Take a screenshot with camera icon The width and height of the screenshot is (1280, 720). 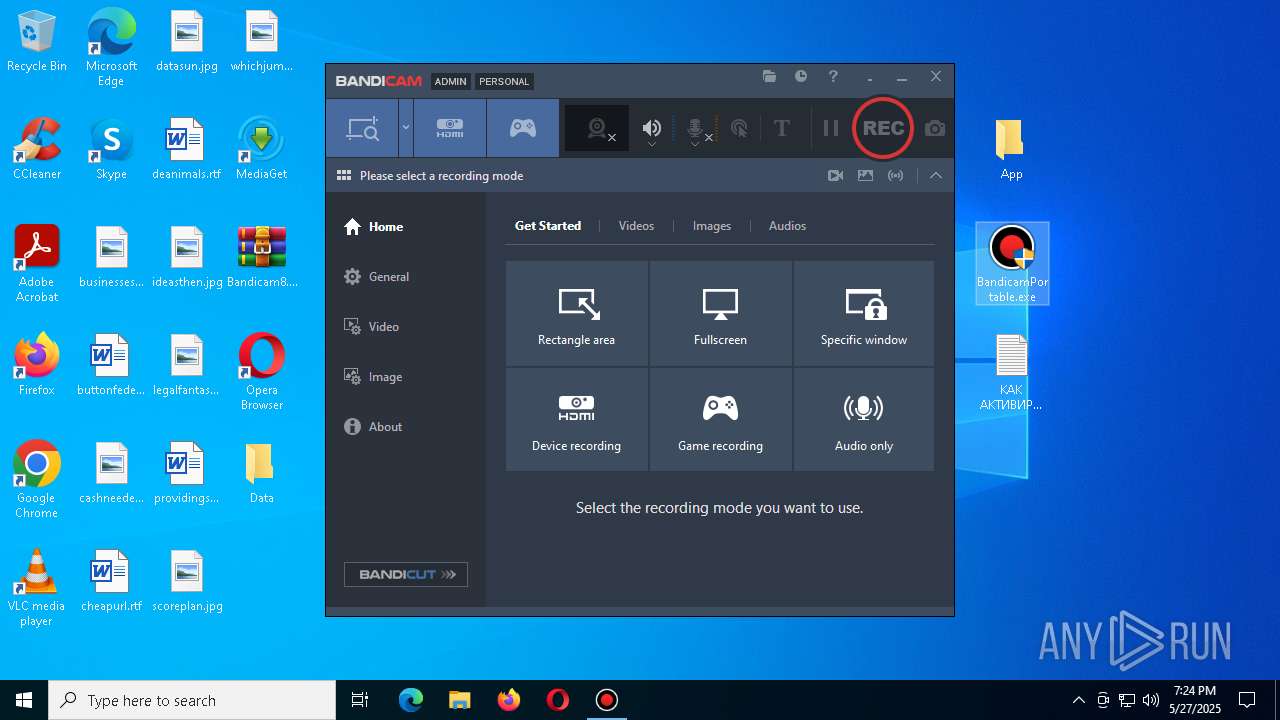point(935,128)
